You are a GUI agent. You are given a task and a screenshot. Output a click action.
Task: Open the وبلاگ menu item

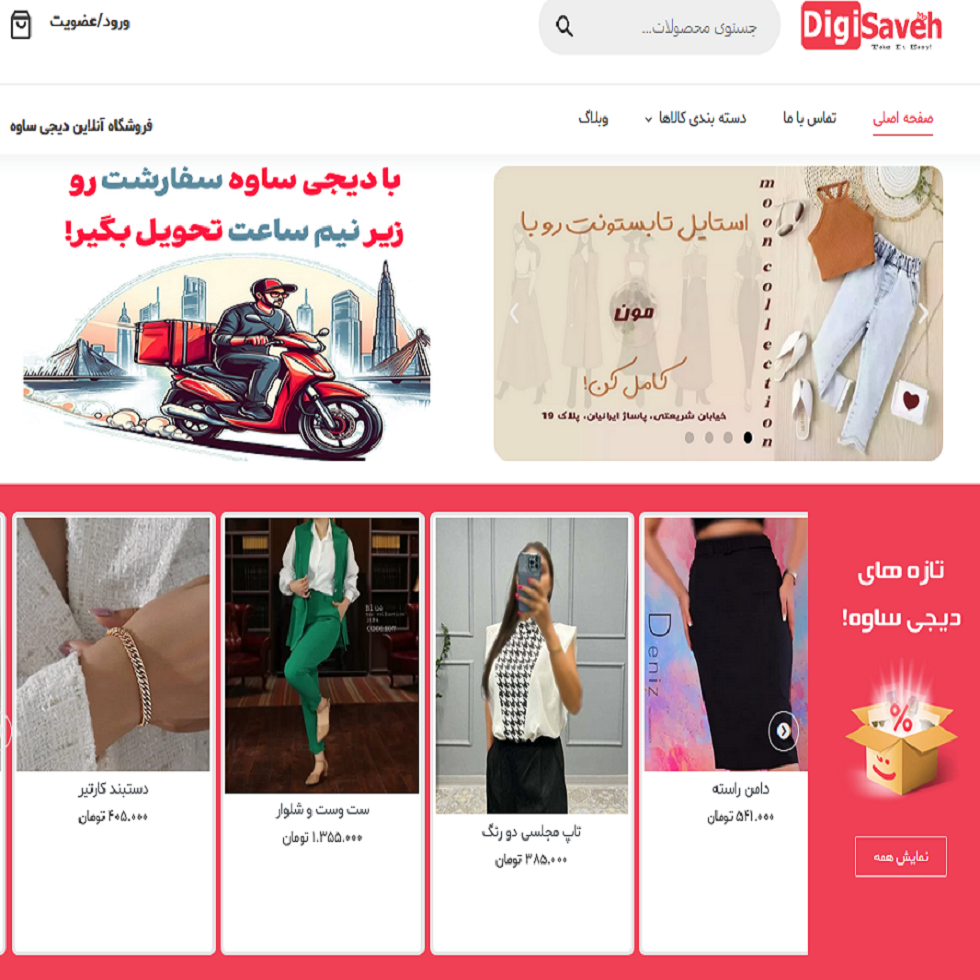point(593,118)
